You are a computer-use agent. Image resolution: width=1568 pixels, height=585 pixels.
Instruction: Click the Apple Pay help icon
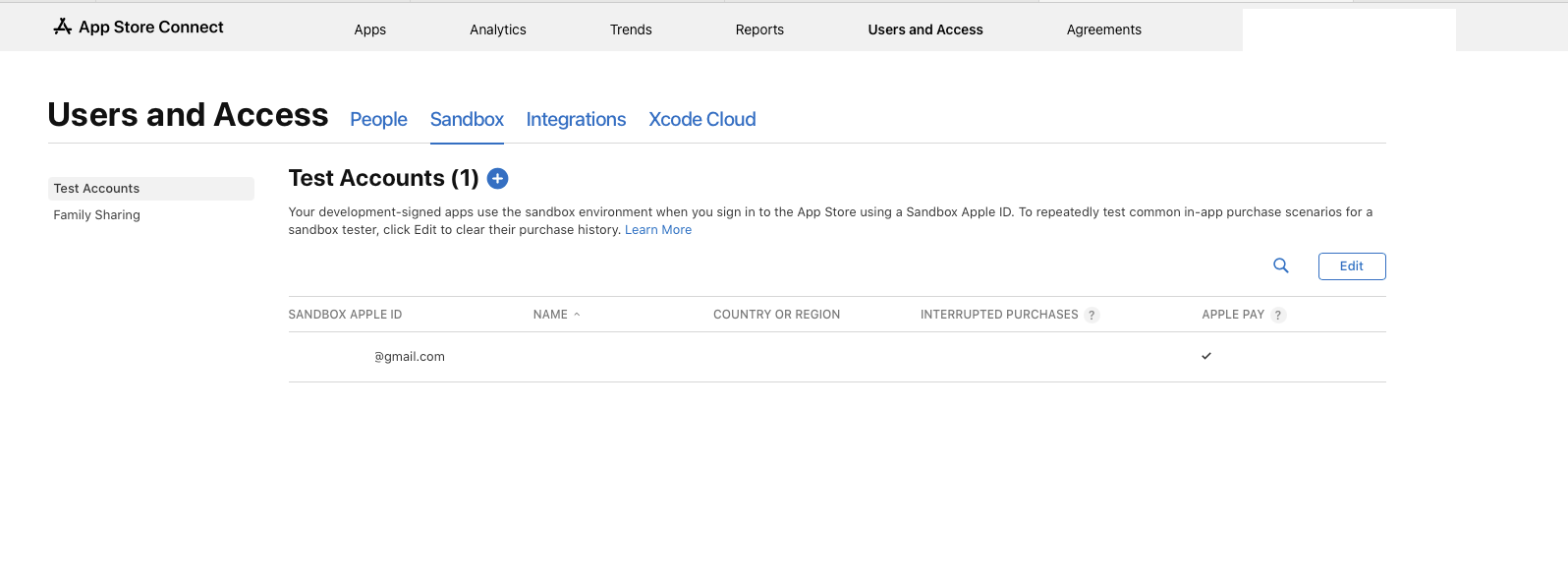1278,316
